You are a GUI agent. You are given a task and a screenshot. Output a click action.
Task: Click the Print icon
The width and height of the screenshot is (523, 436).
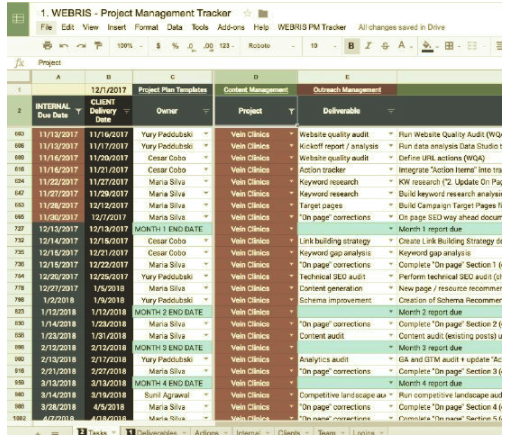47,45
